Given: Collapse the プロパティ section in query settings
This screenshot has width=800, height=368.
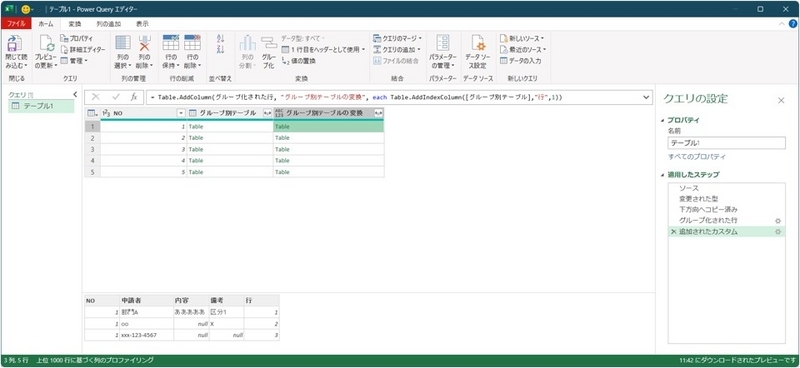Looking at the screenshot, I should pos(663,120).
